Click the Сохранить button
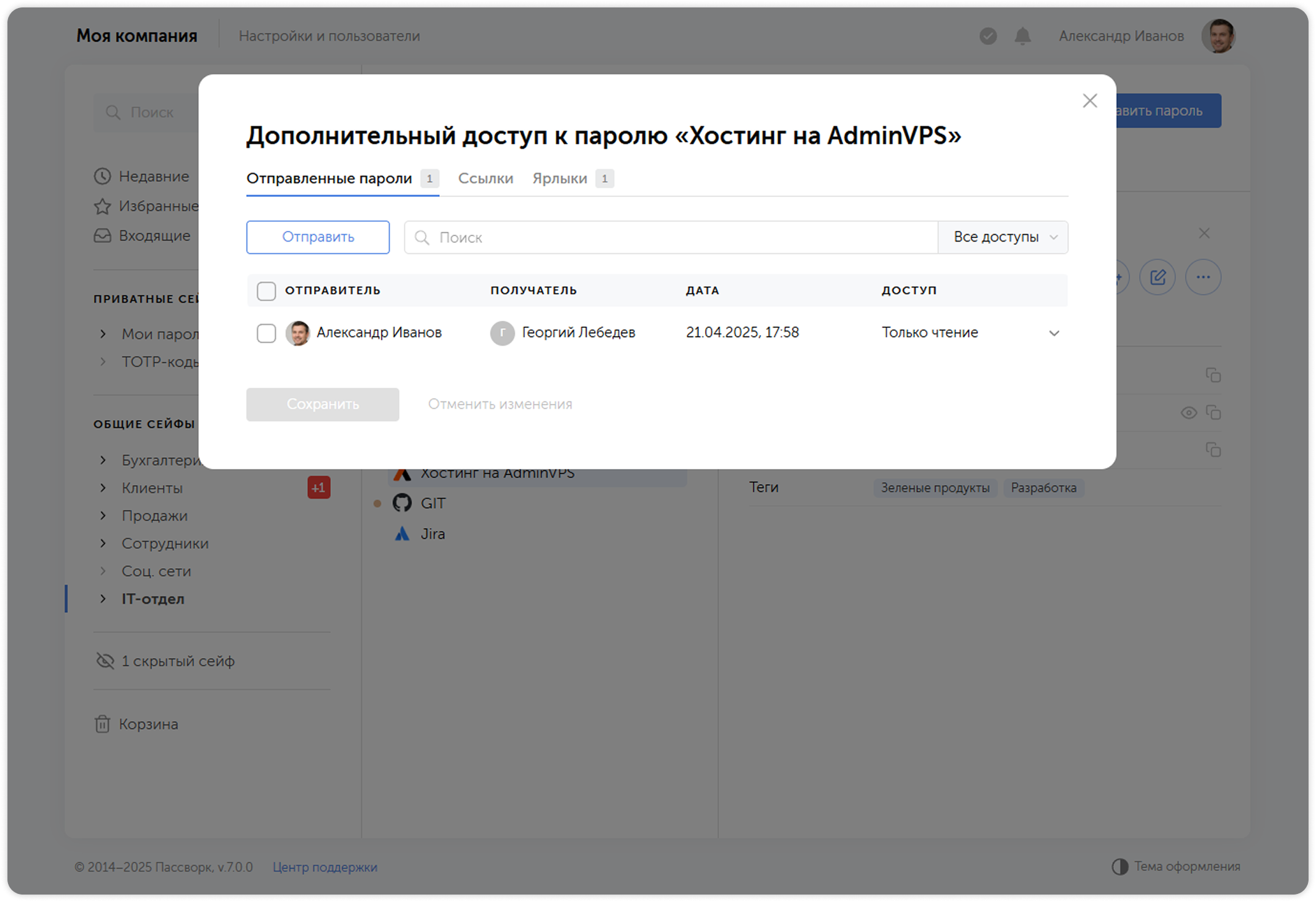This screenshot has width=1316, height=902. [x=323, y=405]
